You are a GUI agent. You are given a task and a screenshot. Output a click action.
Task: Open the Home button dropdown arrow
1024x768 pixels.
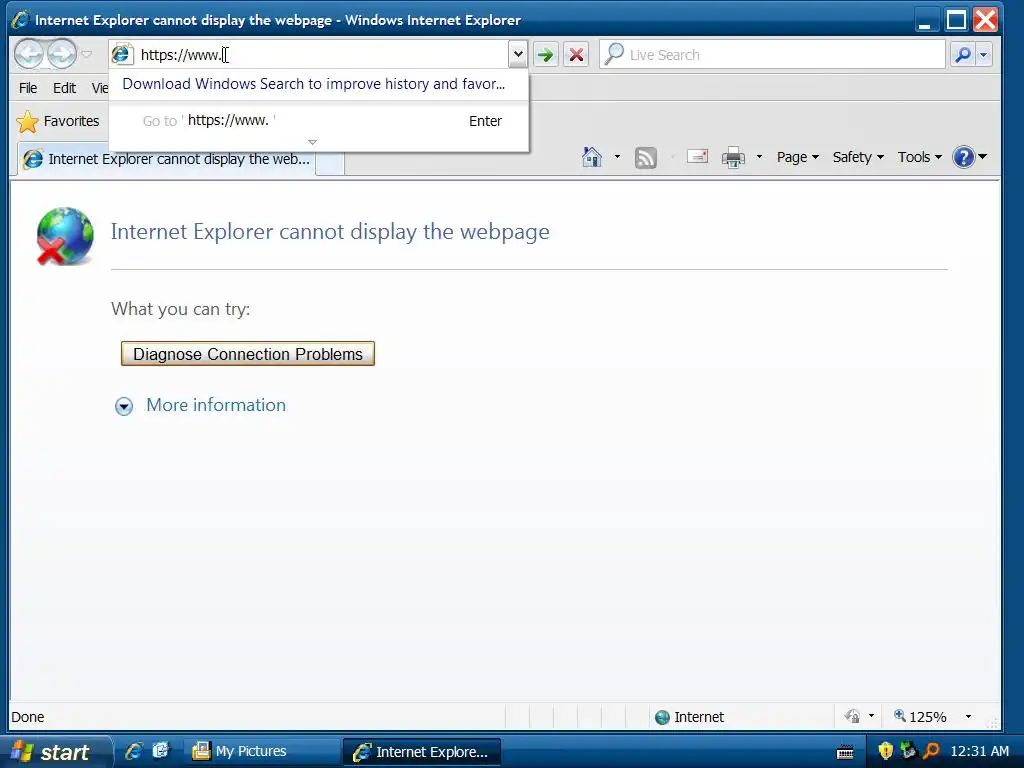click(x=616, y=157)
